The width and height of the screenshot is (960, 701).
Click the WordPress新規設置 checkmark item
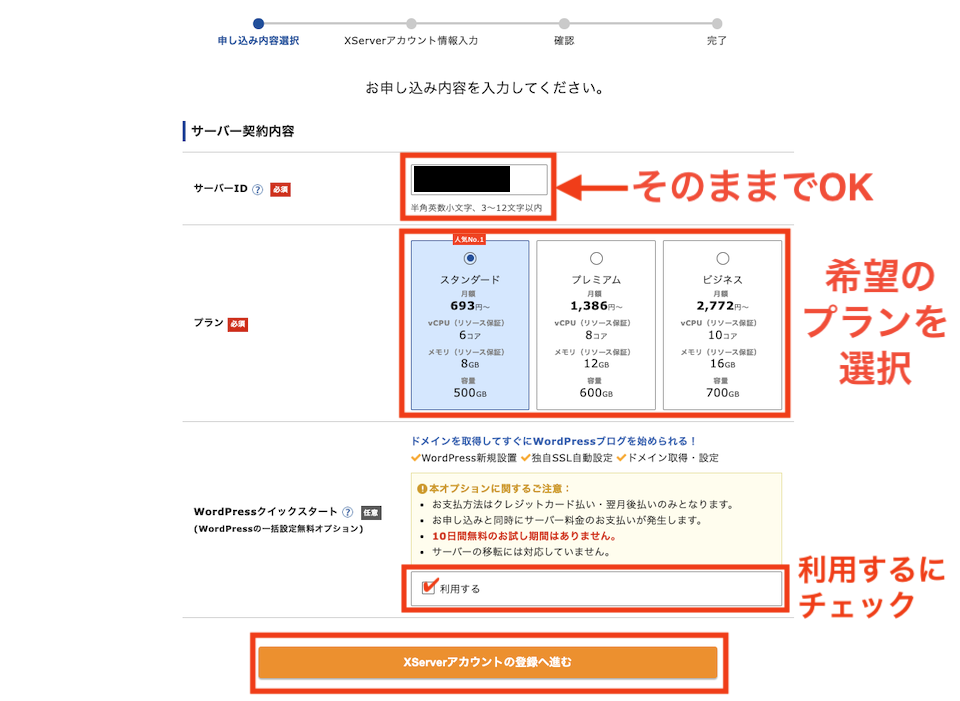[x=467, y=458]
